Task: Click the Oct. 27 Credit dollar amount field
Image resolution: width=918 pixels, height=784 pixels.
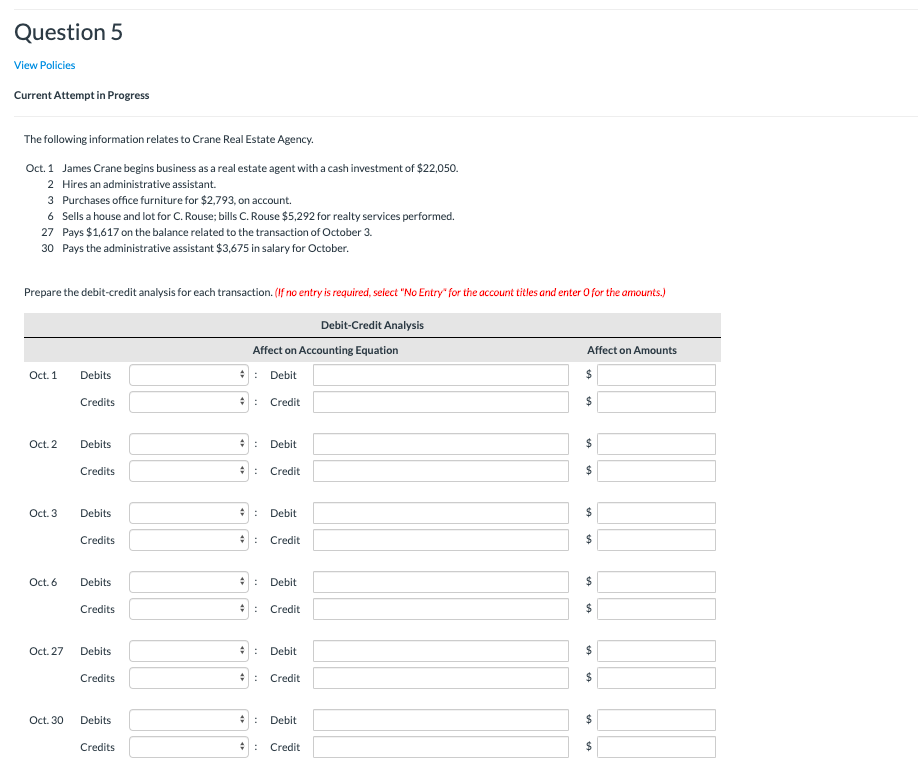Action: tap(656, 678)
